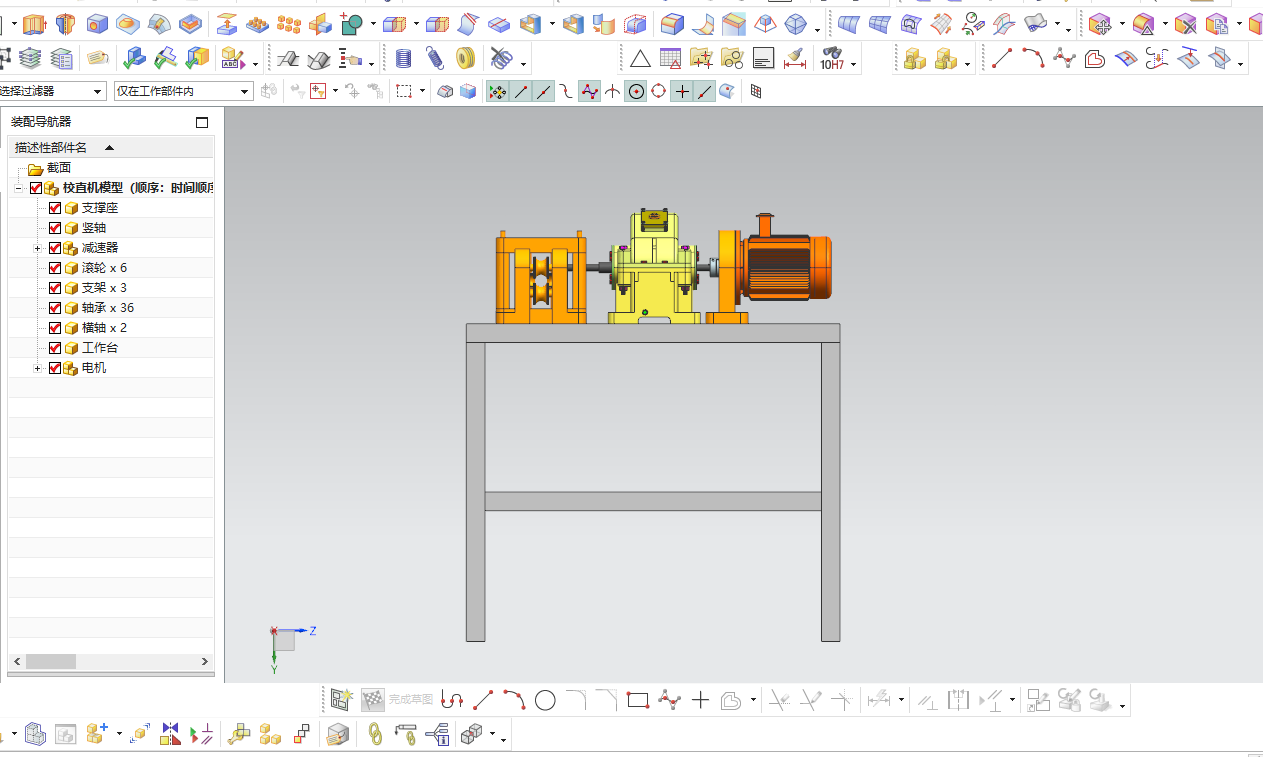Uncheck the 支撑座 component checkbox
This screenshot has width=1263, height=757.
click(55, 208)
